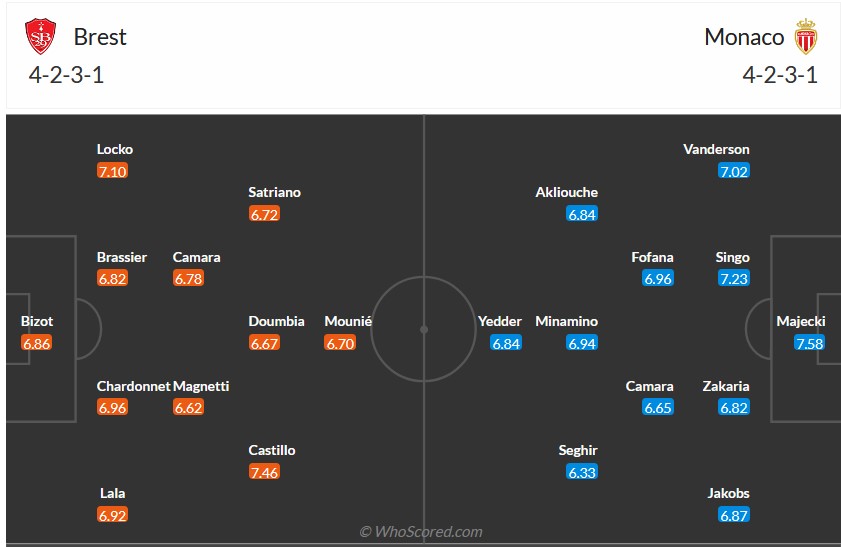Click the Brest club crest icon

click(41, 37)
